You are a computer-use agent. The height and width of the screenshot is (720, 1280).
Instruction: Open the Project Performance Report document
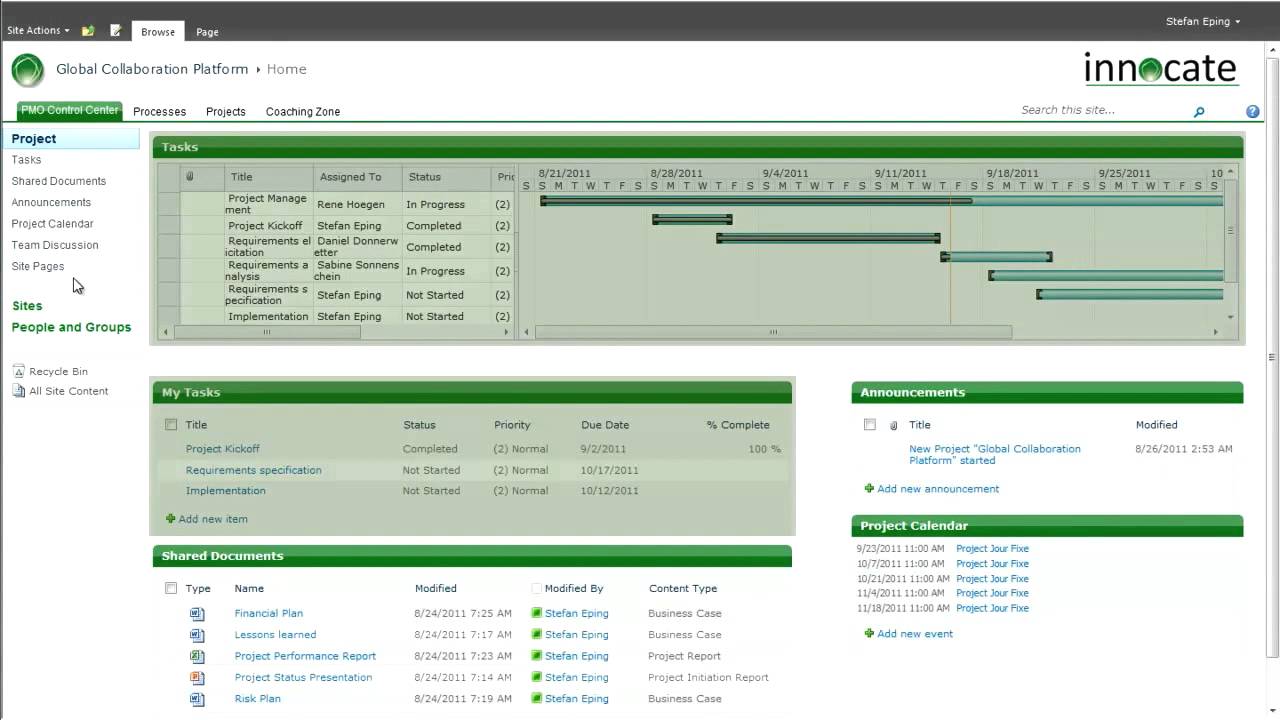305,657
